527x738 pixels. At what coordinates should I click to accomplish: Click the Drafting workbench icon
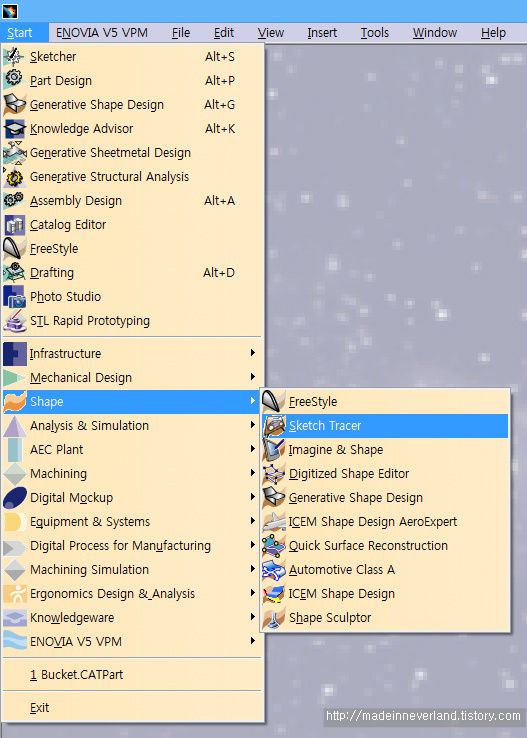[14, 273]
